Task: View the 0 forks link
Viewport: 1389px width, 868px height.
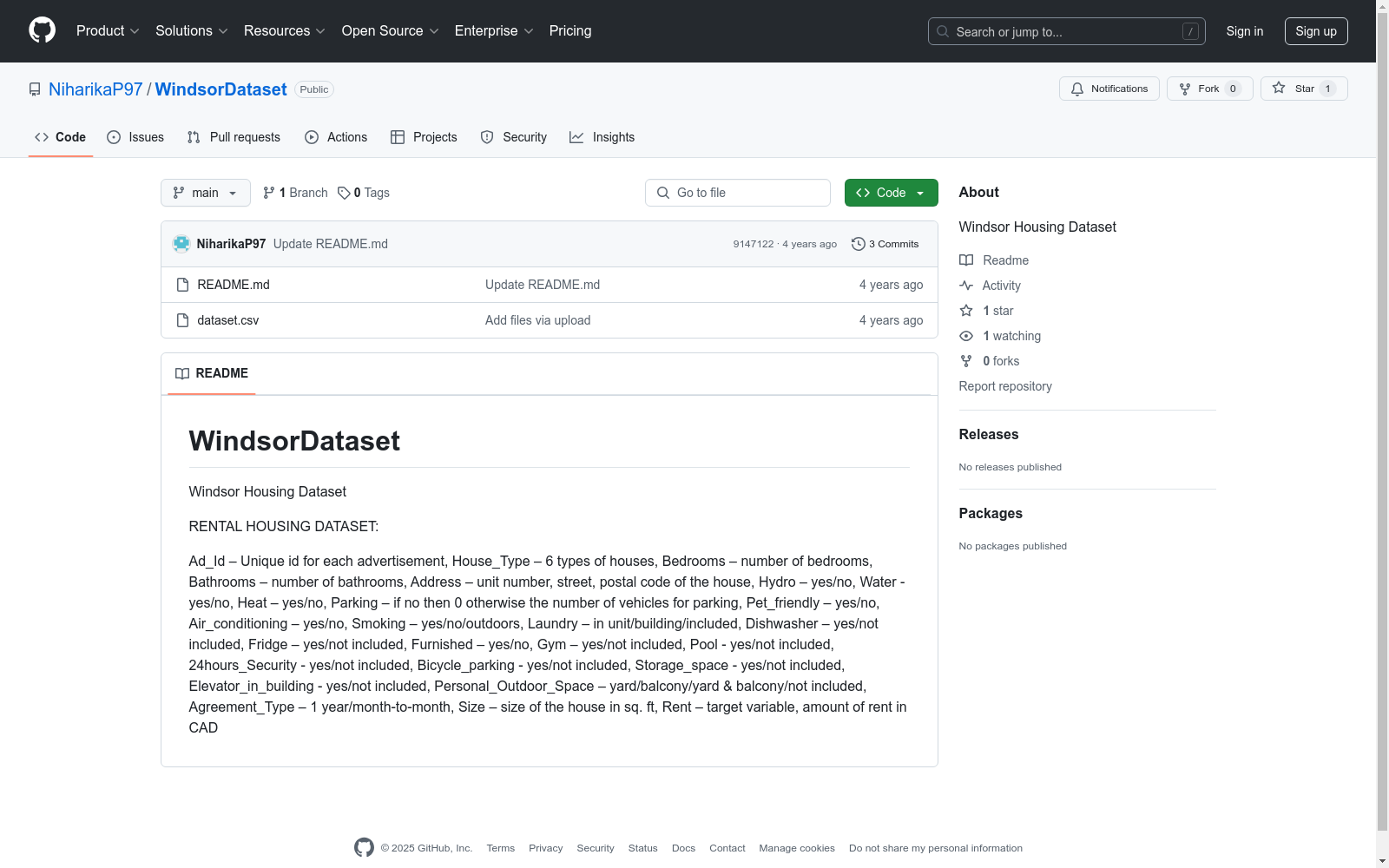Action: click(990, 361)
